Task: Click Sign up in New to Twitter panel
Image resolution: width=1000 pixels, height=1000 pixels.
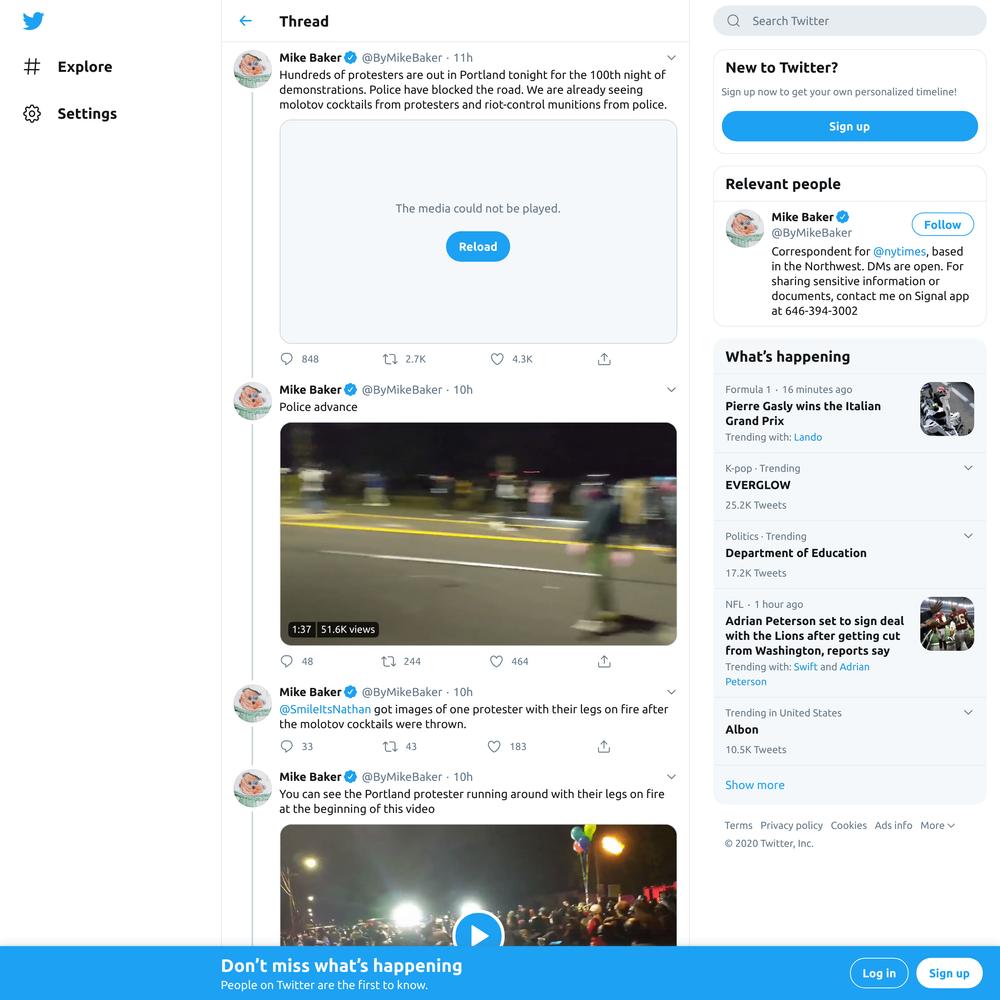Action: [849, 126]
